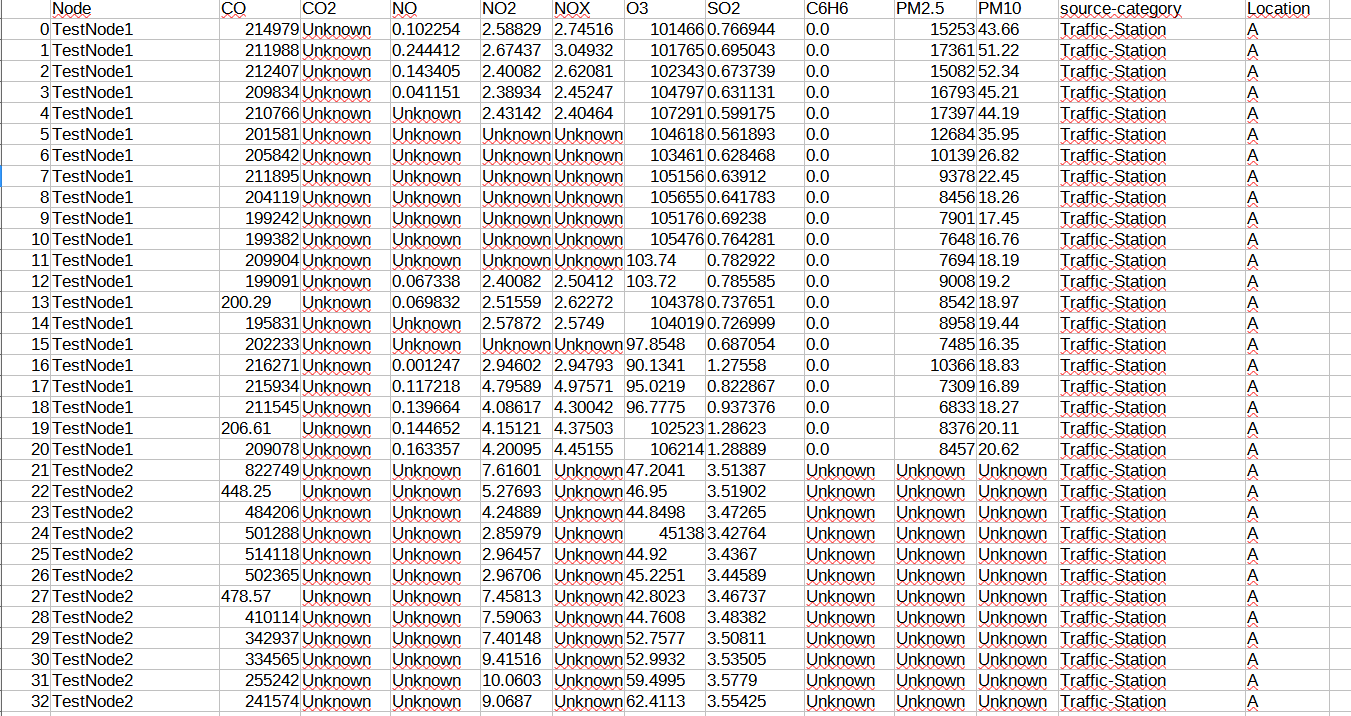Select O3 cell 45138
Viewport: 1351px width, 716px height.
point(664,534)
